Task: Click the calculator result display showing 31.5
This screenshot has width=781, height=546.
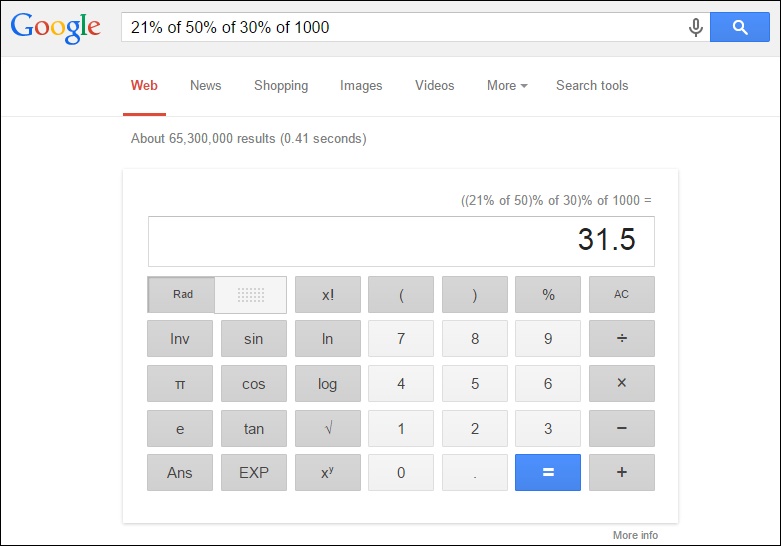Action: click(401, 241)
